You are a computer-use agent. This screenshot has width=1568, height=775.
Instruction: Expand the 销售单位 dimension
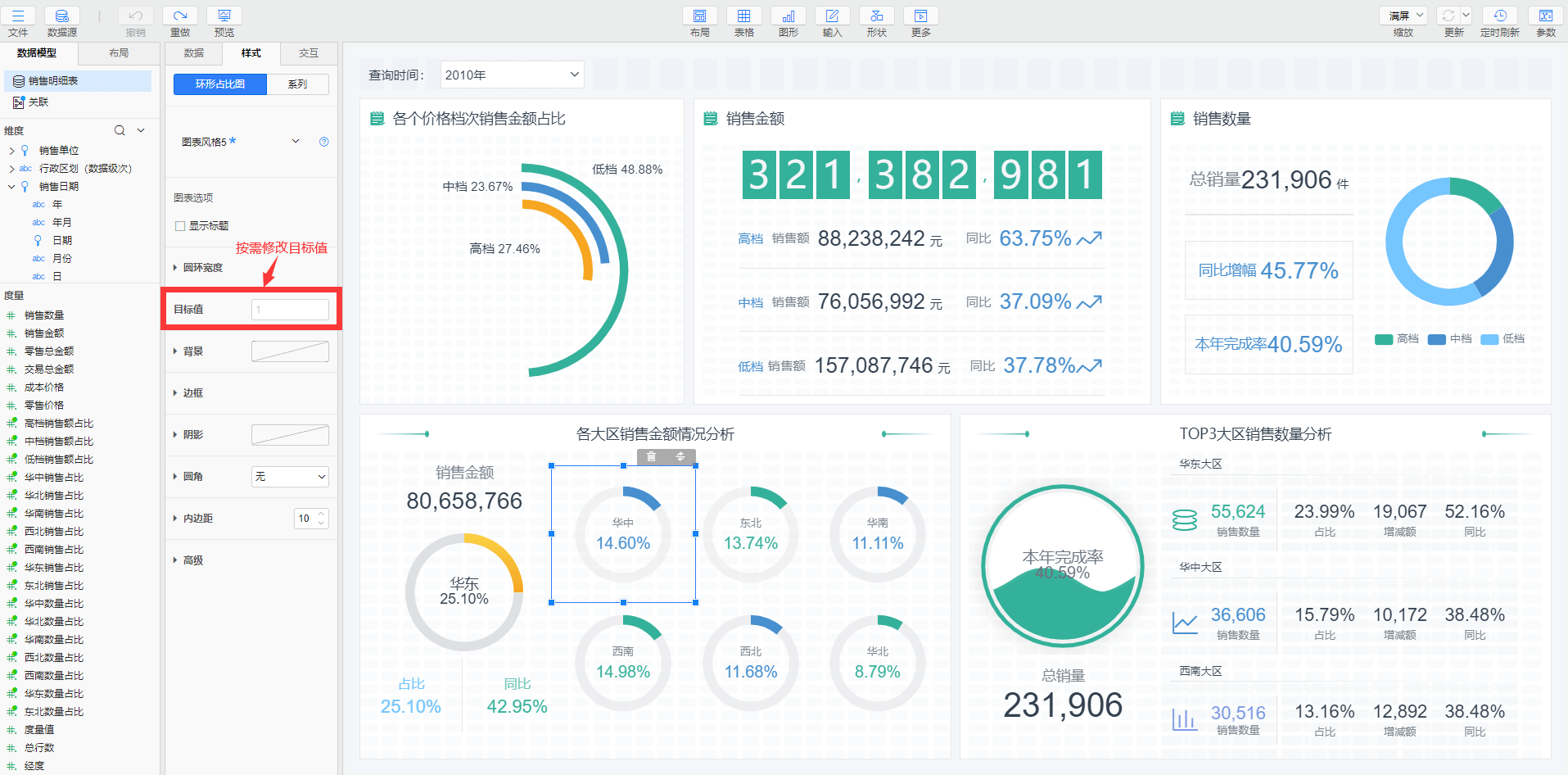[x=11, y=151]
